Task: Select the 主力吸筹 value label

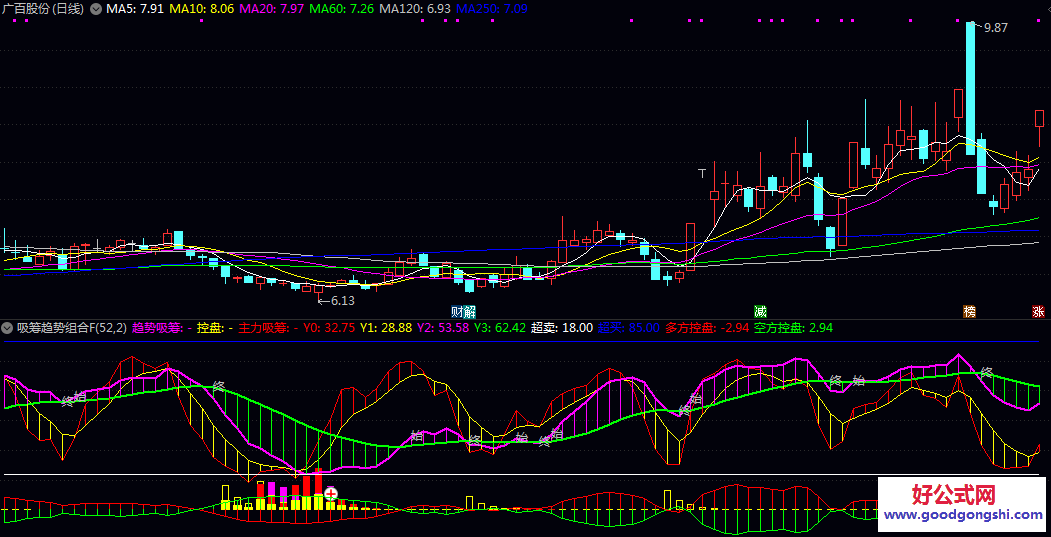Action: point(269,328)
